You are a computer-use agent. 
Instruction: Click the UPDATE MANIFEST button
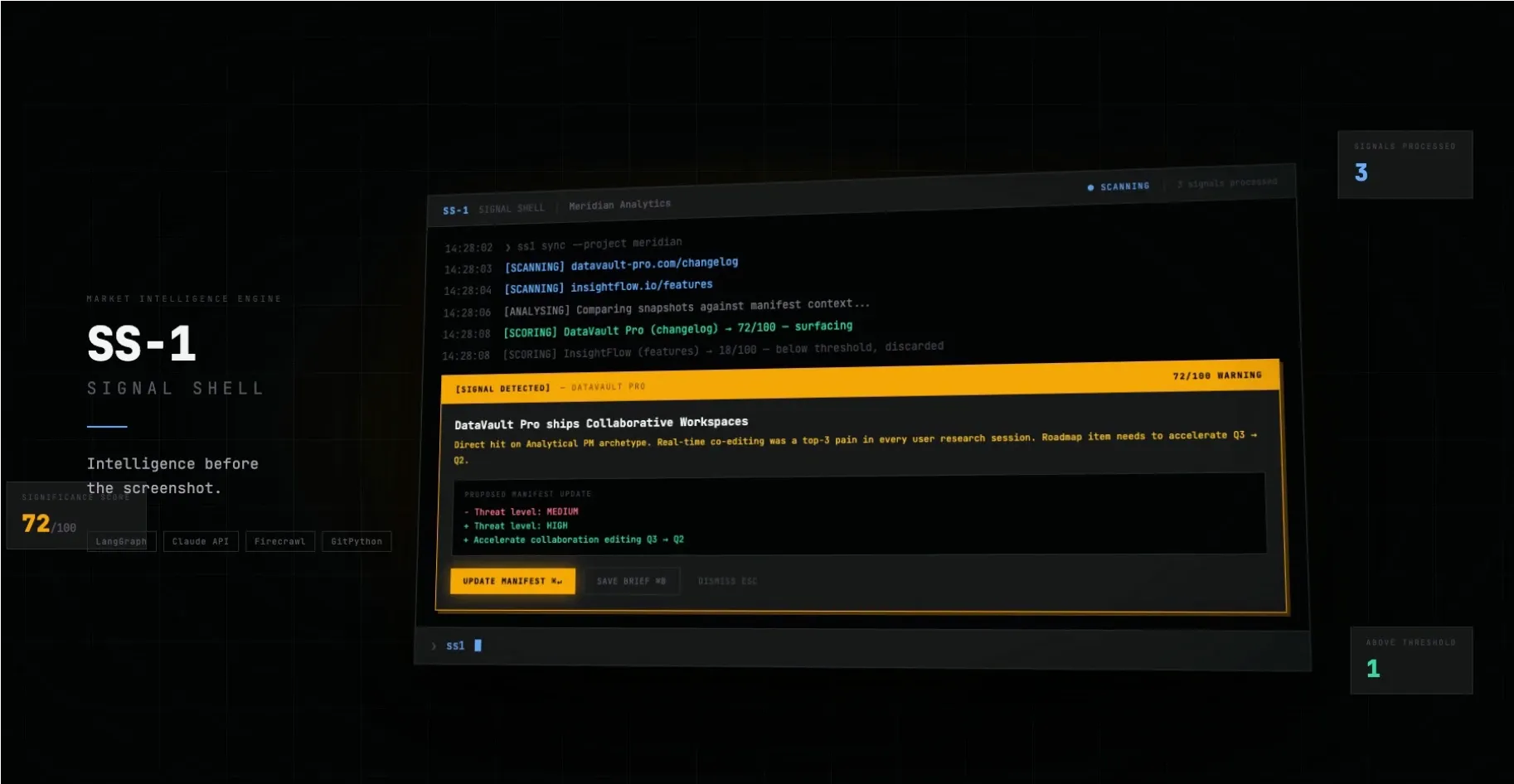pyautogui.click(x=512, y=581)
